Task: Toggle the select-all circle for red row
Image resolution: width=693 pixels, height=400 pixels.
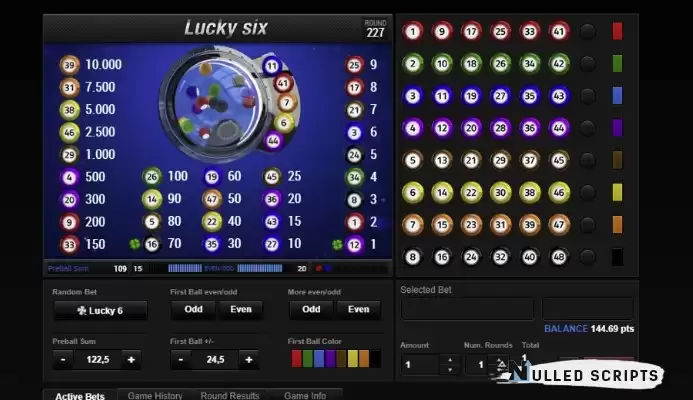Action: pyautogui.click(x=588, y=32)
